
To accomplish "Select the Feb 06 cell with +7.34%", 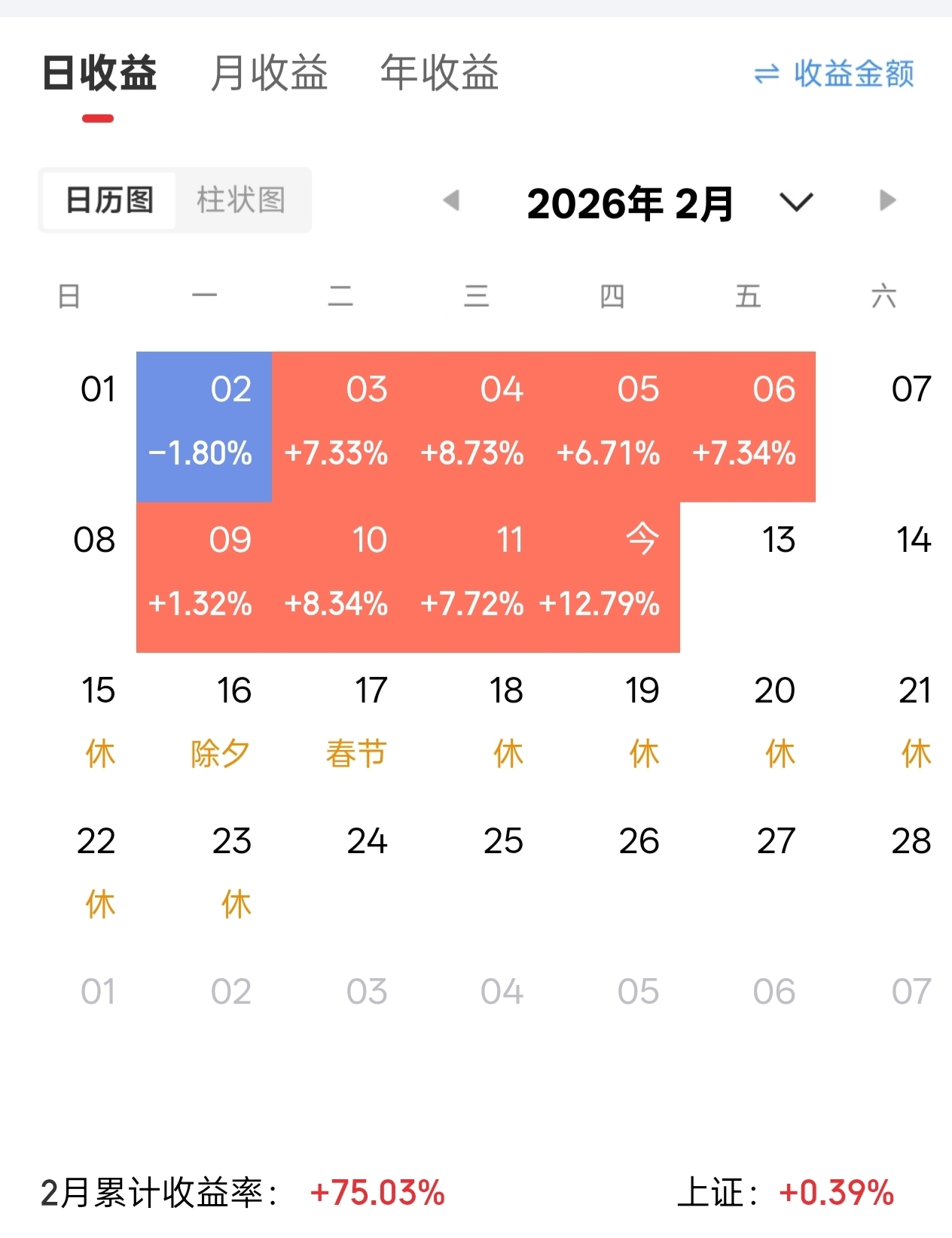I will (748, 426).
